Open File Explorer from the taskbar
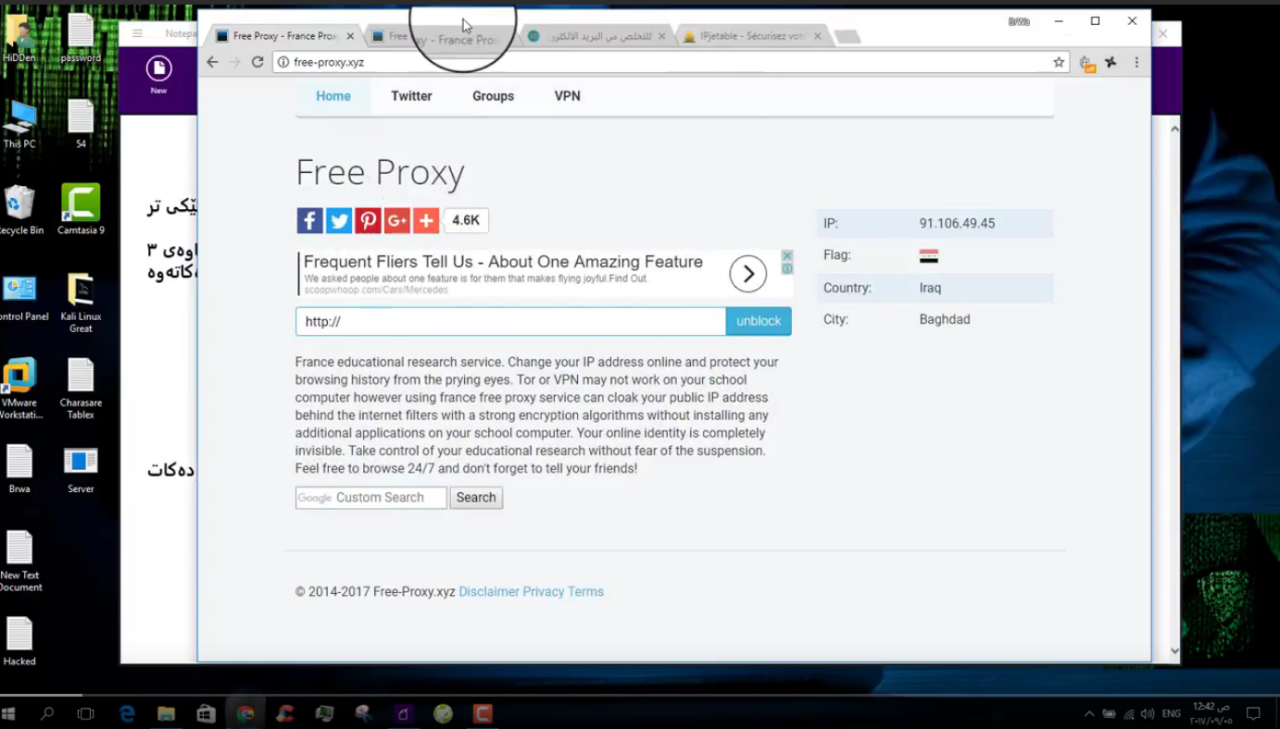The width and height of the screenshot is (1280, 729). (166, 714)
